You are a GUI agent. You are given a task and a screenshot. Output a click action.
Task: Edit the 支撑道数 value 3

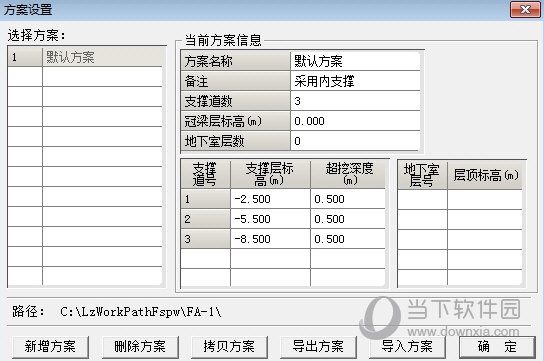pyautogui.click(x=355, y=101)
